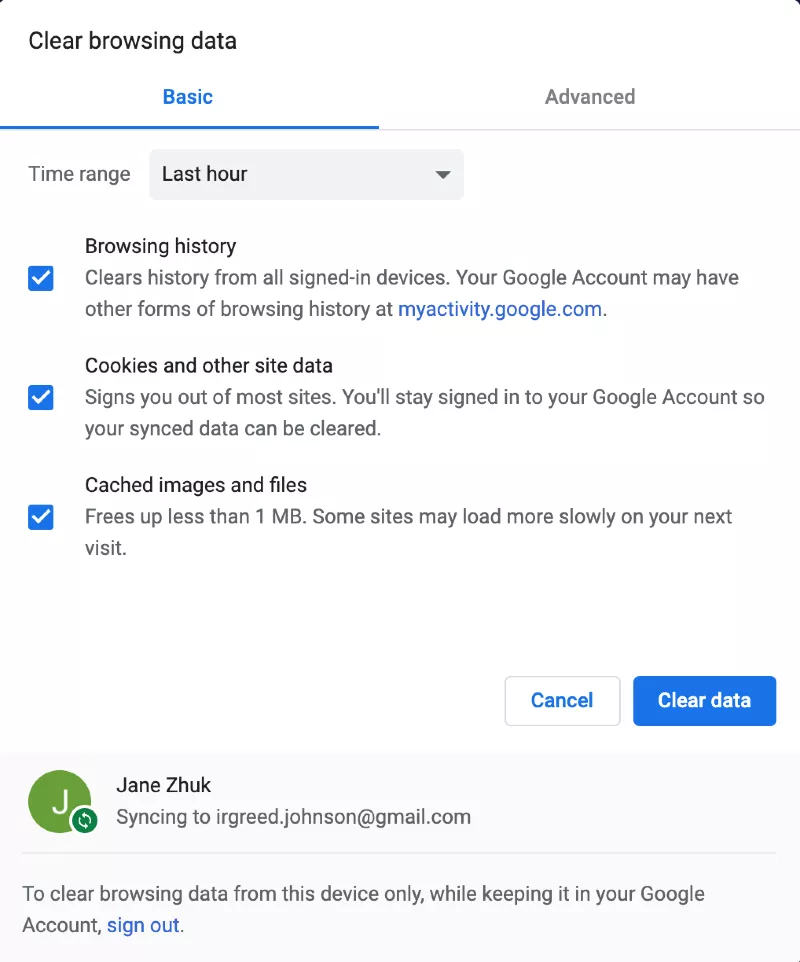Click Jane Zhuk's green profile avatar

58,799
